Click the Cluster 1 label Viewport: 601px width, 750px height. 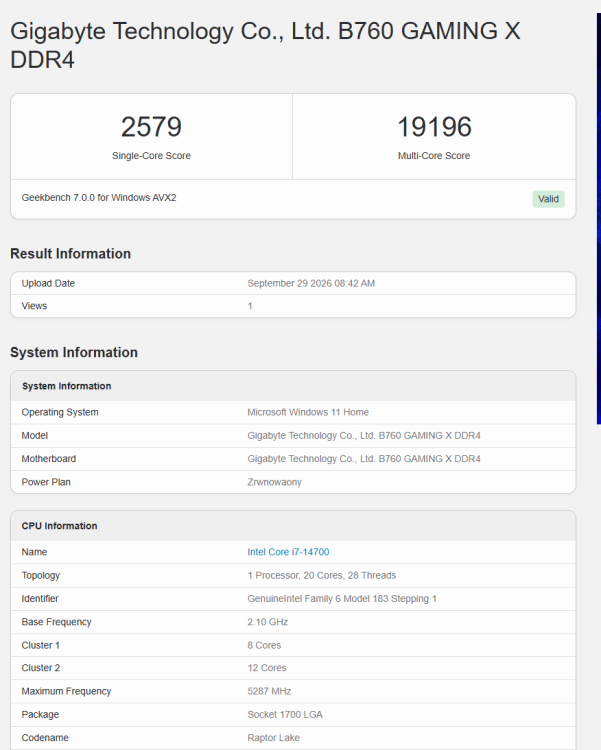coord(41,645)
